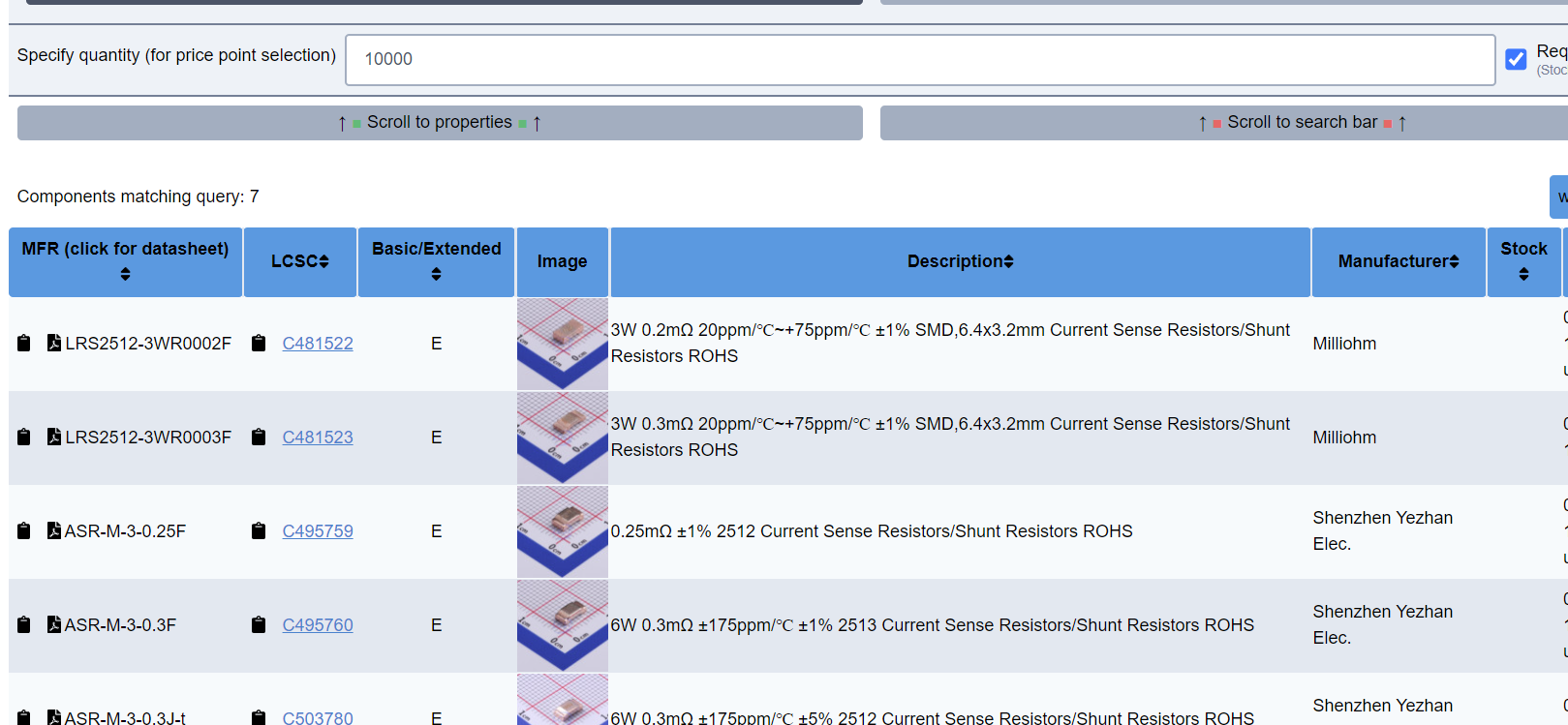The height and width of the screenshot is (725, 1568).
Task: Open LCSC link C495759
Action: pyautogui.click(x=318, y=531)
